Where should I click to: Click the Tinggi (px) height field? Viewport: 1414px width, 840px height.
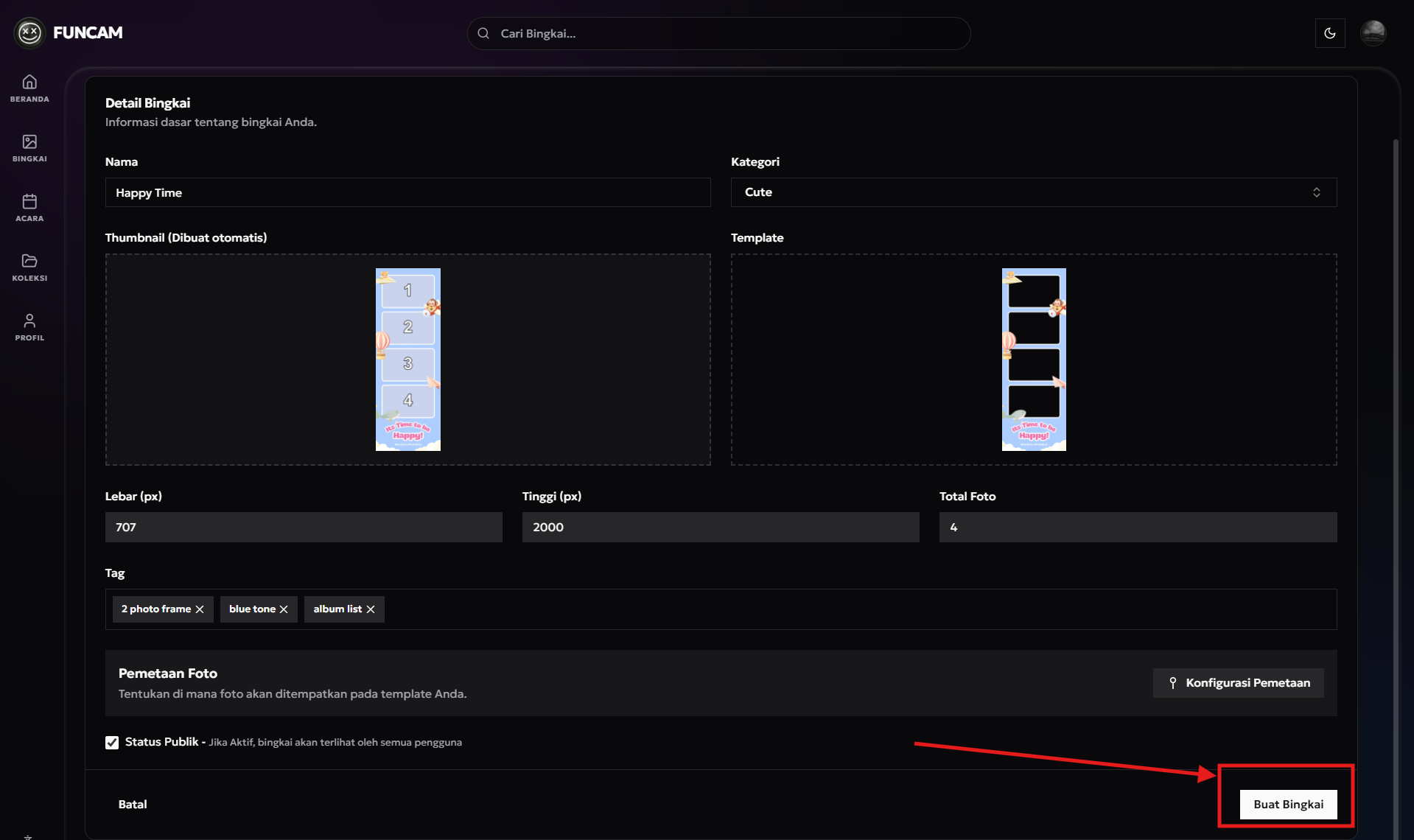(720, 527)
